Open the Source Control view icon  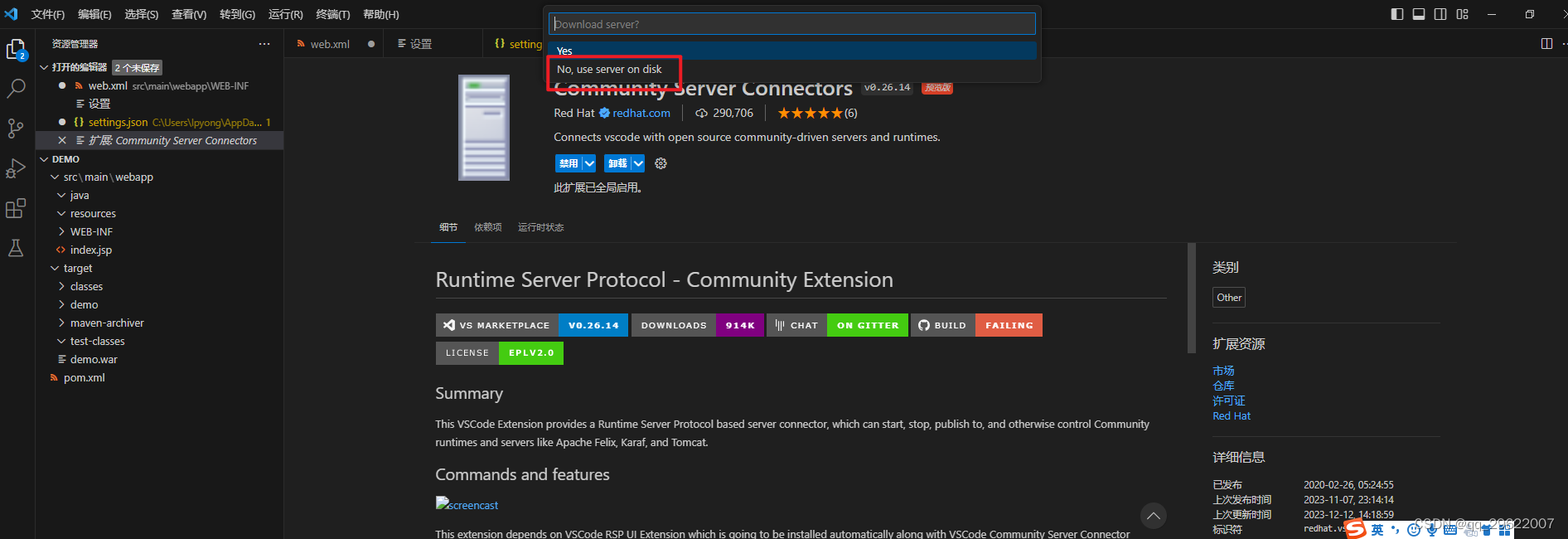16,128
